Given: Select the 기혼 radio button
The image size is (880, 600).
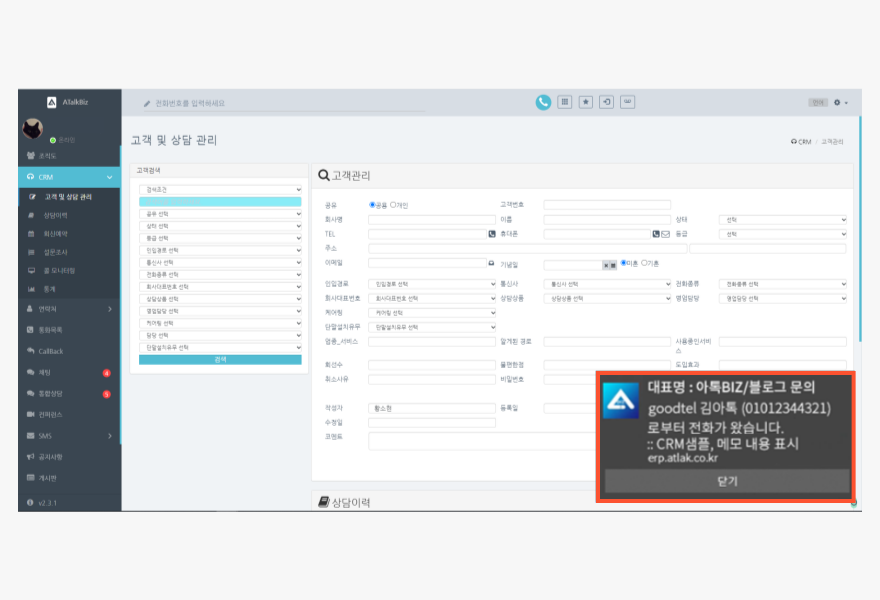Looking at the screenshot, I should tap(644, 263).
